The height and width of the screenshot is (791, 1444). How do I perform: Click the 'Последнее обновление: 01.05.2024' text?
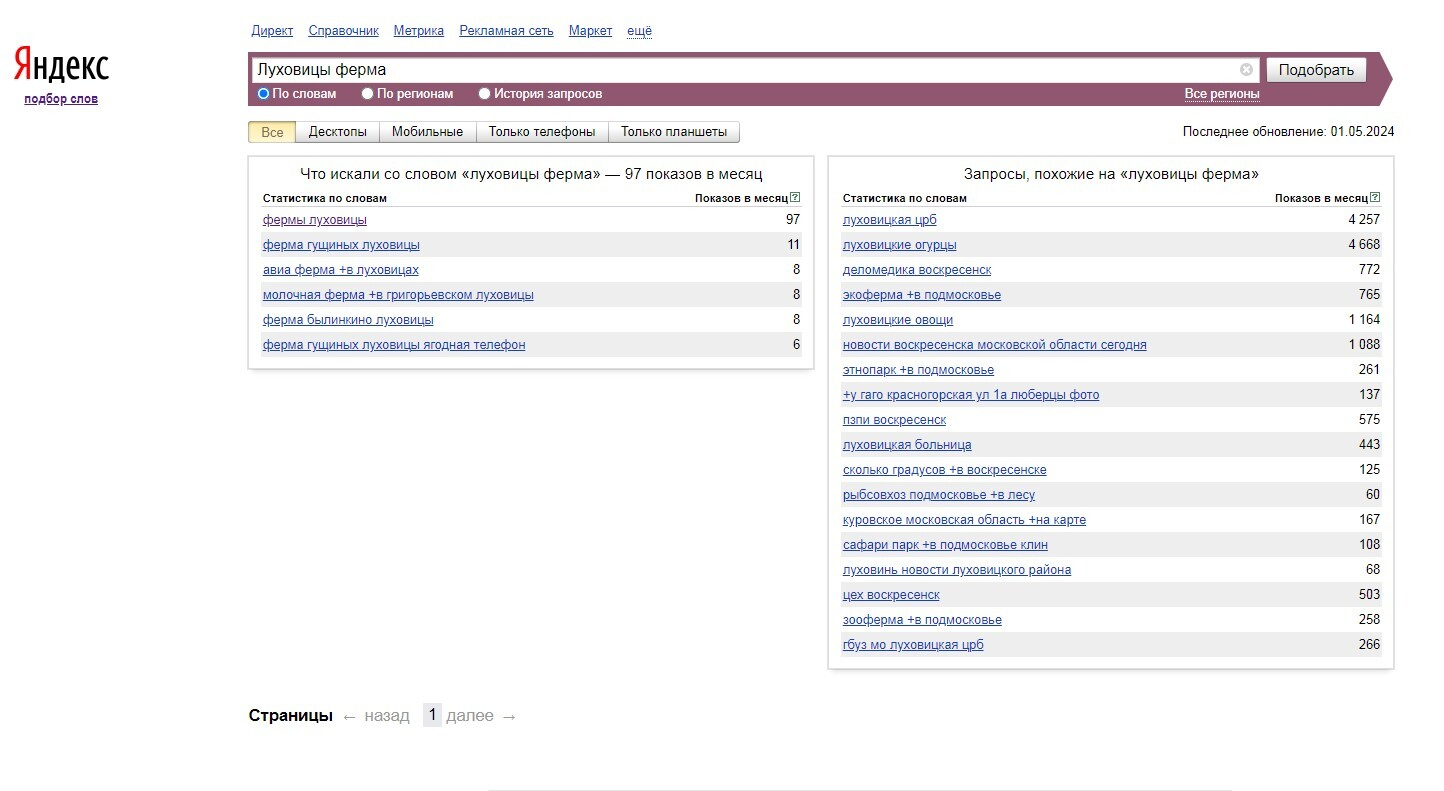[x=1288, y=132]
